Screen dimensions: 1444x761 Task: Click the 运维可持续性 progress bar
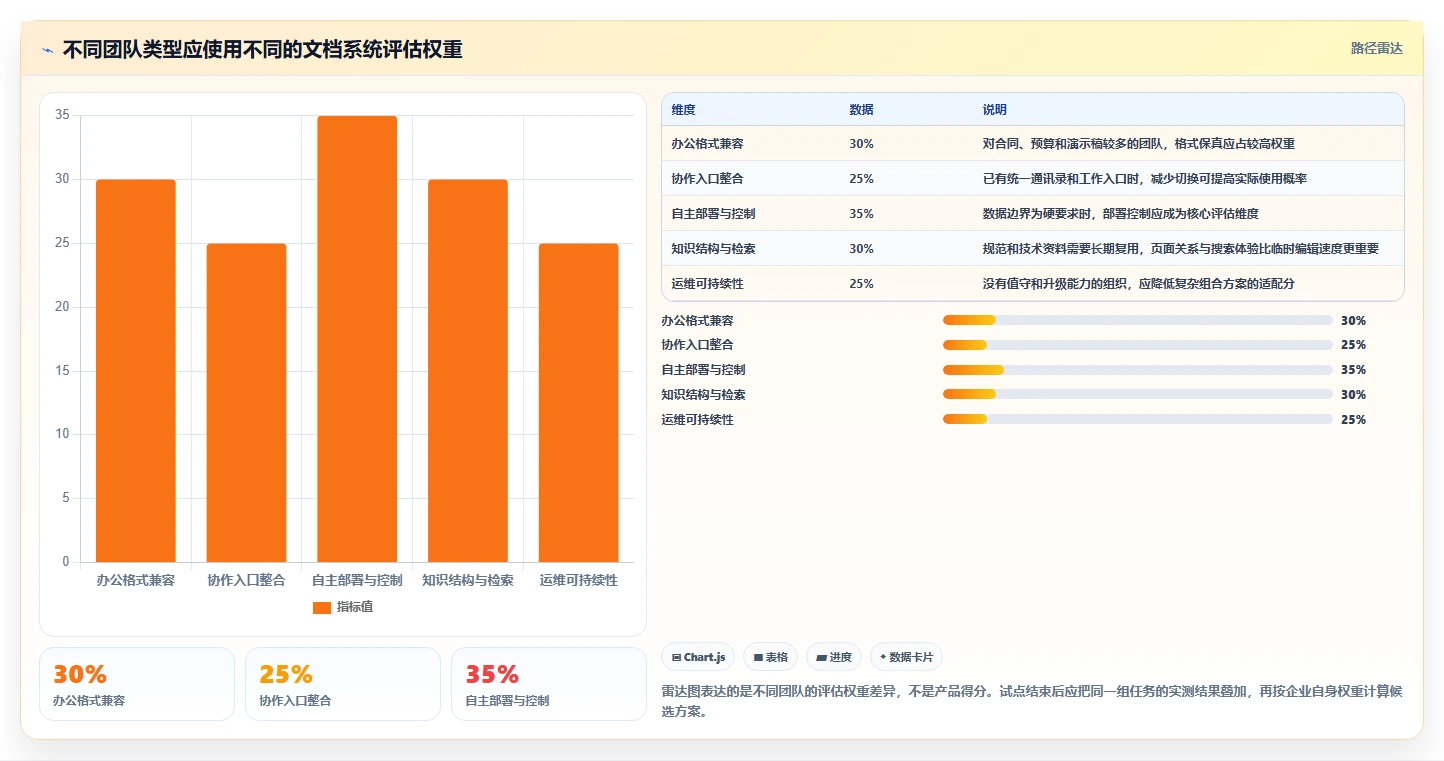(1137, 420)
